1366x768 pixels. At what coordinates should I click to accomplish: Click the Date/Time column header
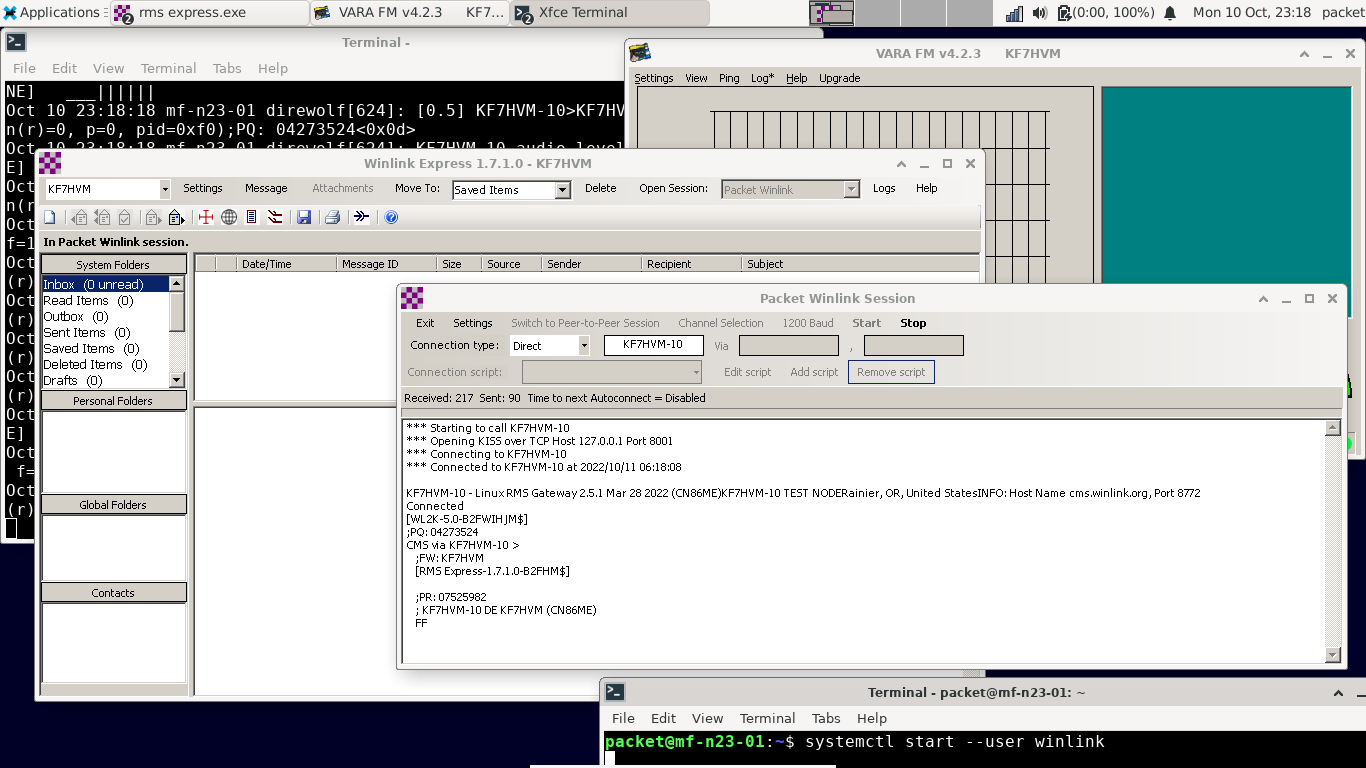coord(286,264)
